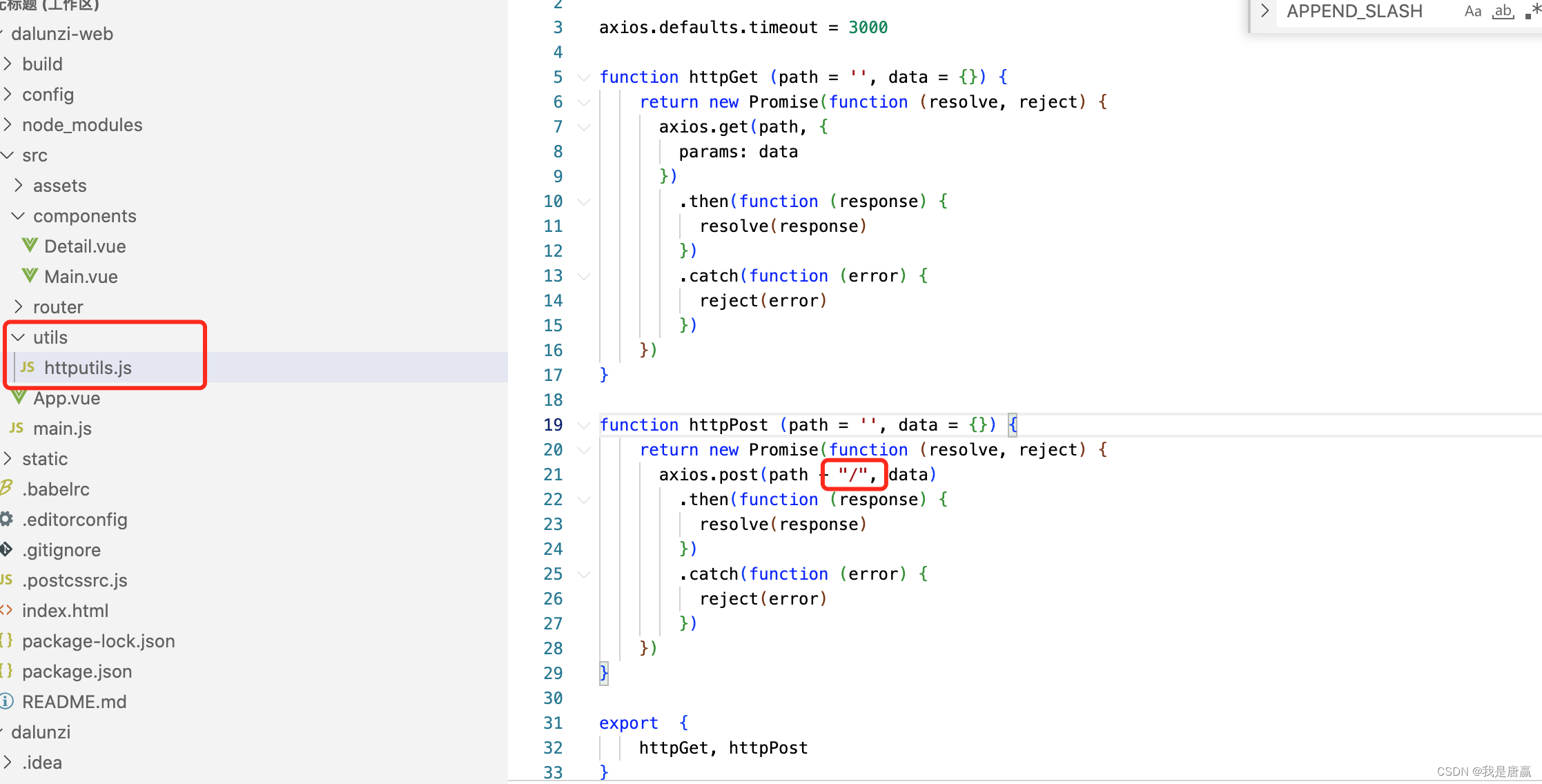Open package.json from the explorer
Viewport: 1542px width, 784px height.
[77, 671]
